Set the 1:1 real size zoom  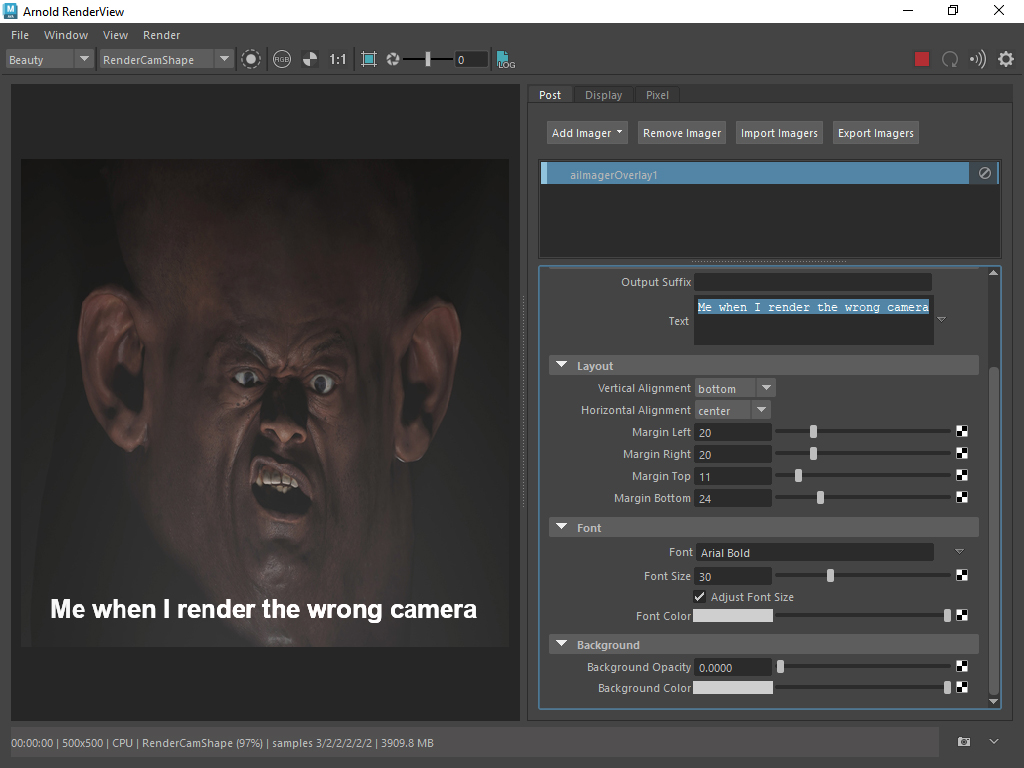point(338,59)
